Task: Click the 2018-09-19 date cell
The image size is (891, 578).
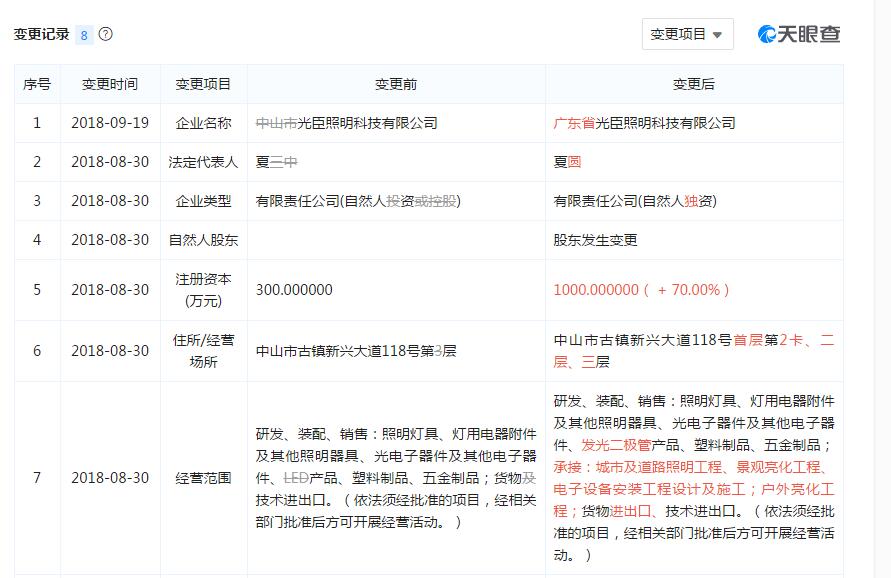Action: (x=110, y=123)
